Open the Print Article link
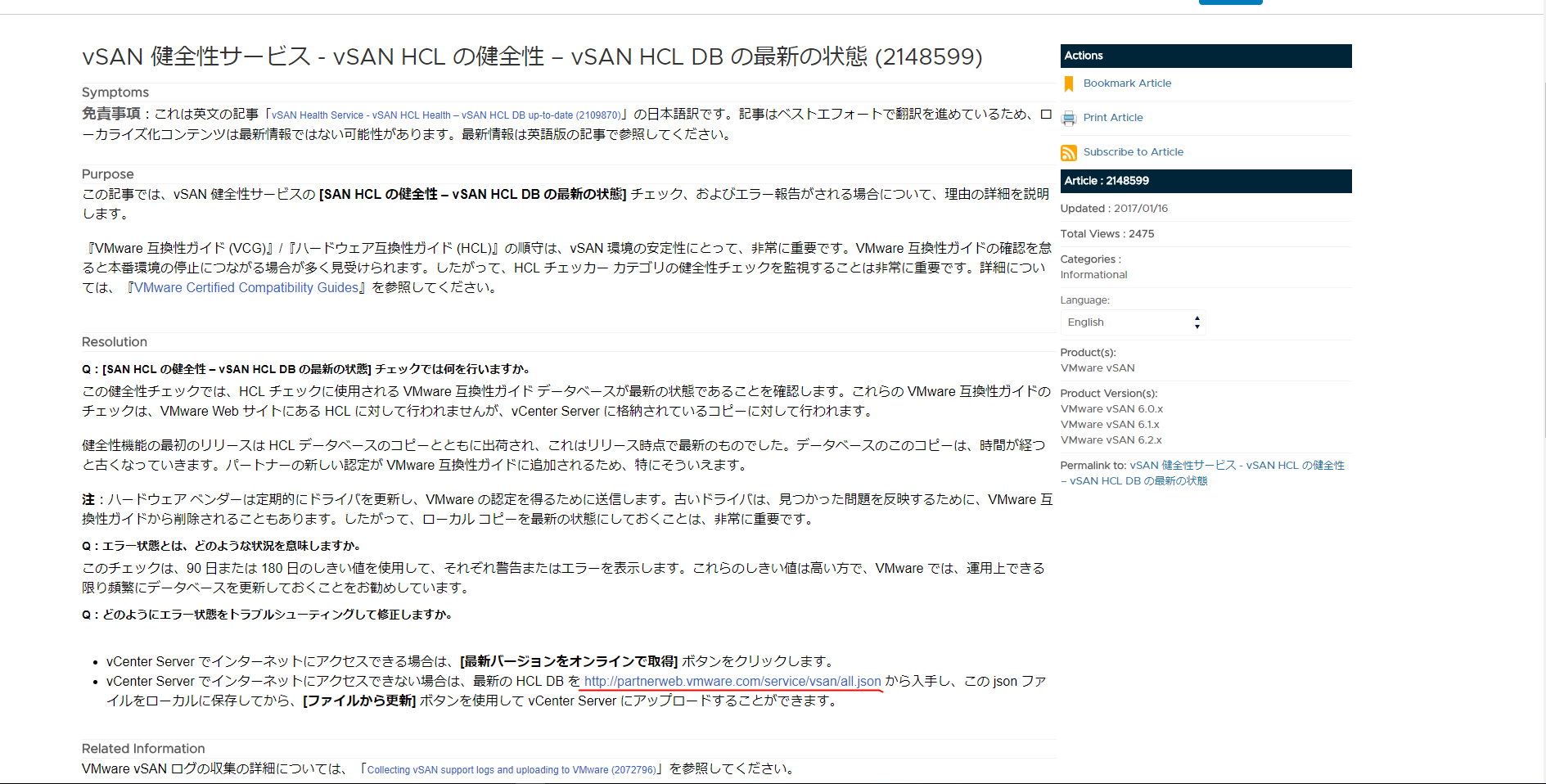This screenshot has height=784, width=1546. (x=1113, y=118)
